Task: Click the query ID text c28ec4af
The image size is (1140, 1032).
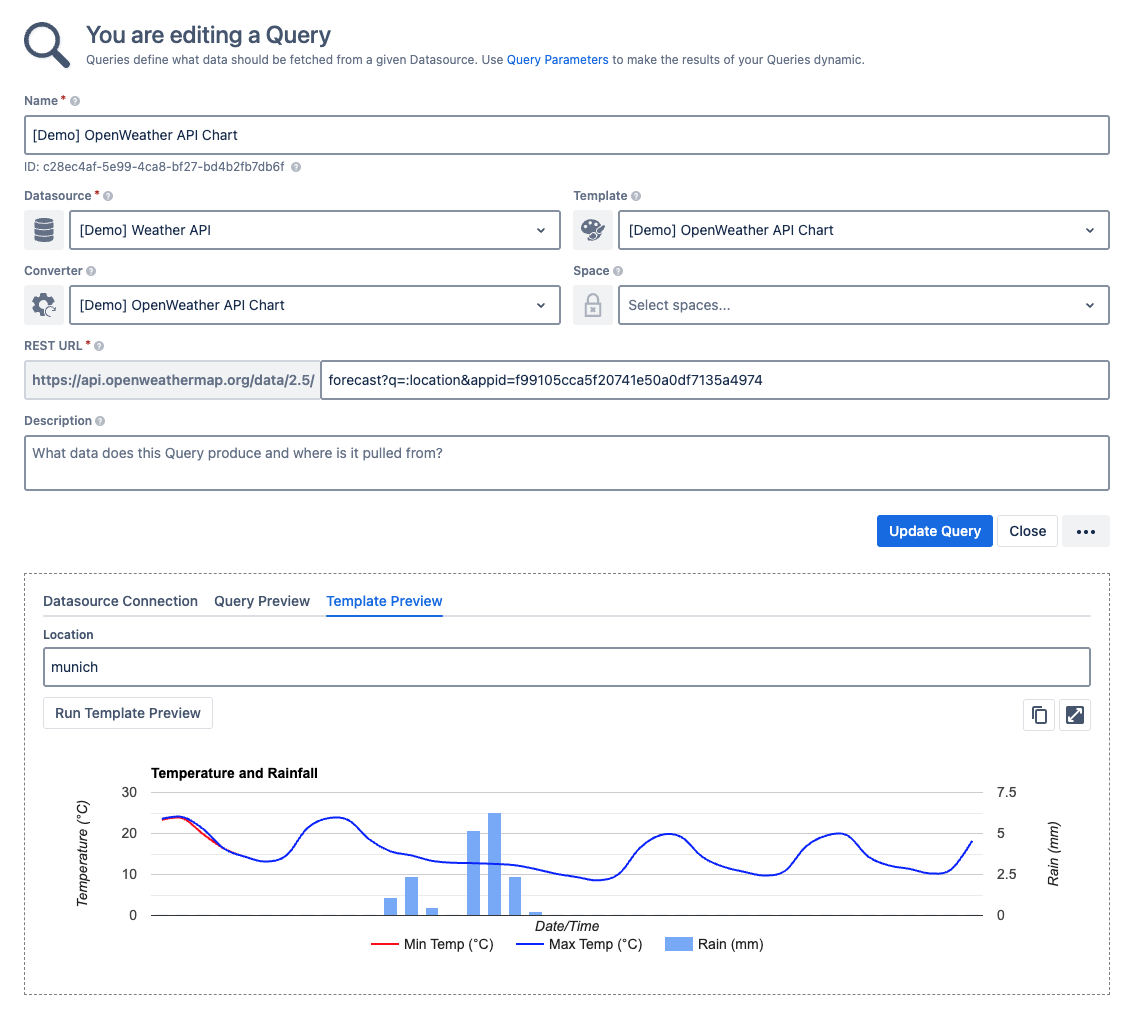Action: coord(154,167)
